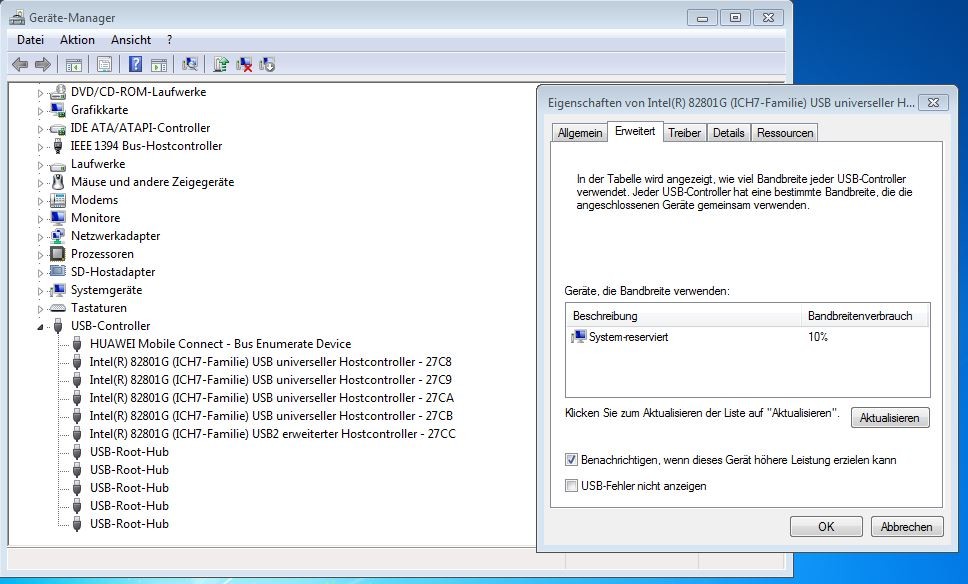This screenshot has height=584, width=968.
Task: Open the Aktion menu
Action: pos(77,40)
